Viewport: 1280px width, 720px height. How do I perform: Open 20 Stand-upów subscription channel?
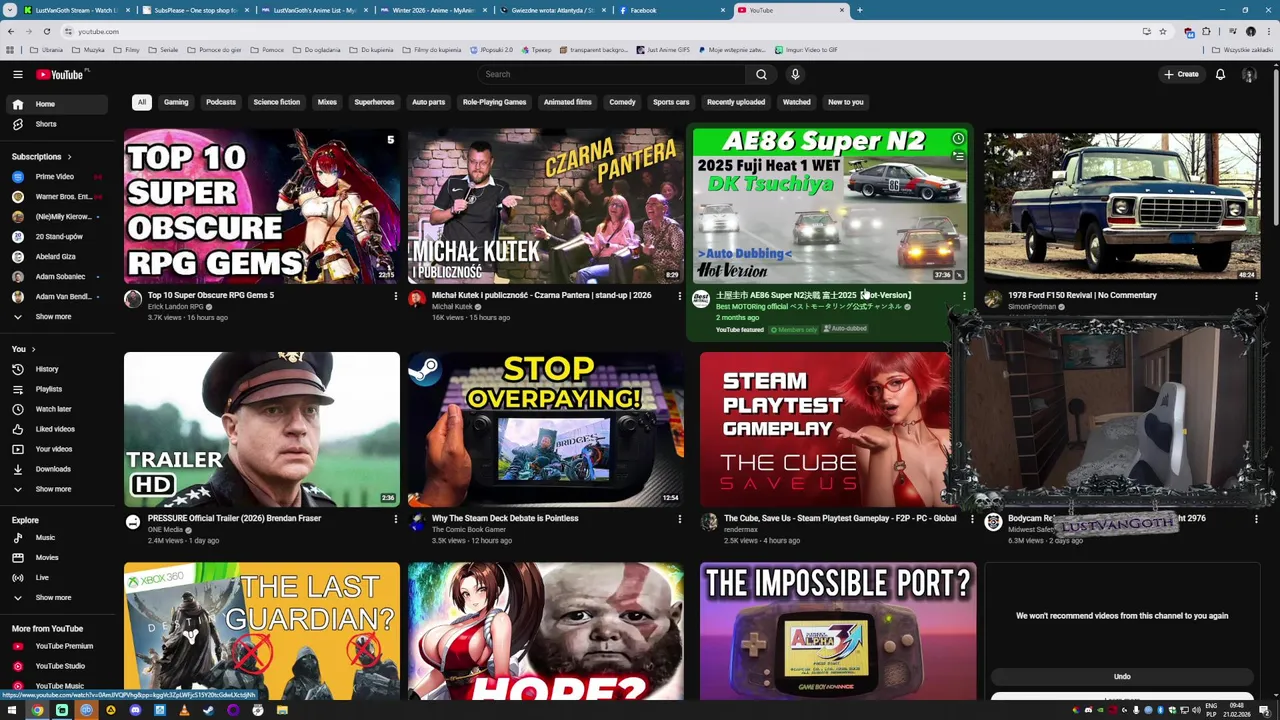[56, 237]
